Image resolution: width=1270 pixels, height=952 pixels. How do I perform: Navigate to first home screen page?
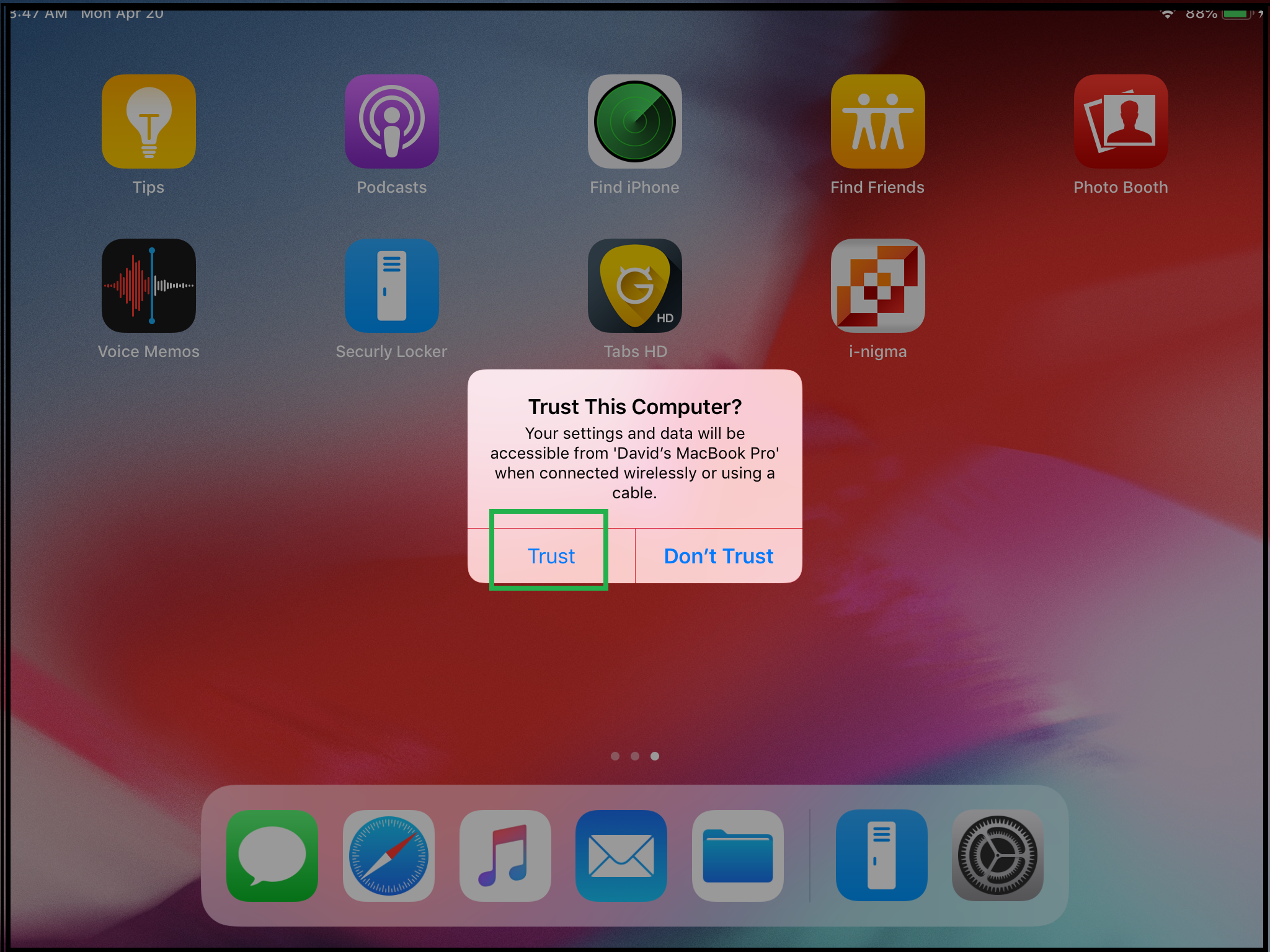pos(614,756)
